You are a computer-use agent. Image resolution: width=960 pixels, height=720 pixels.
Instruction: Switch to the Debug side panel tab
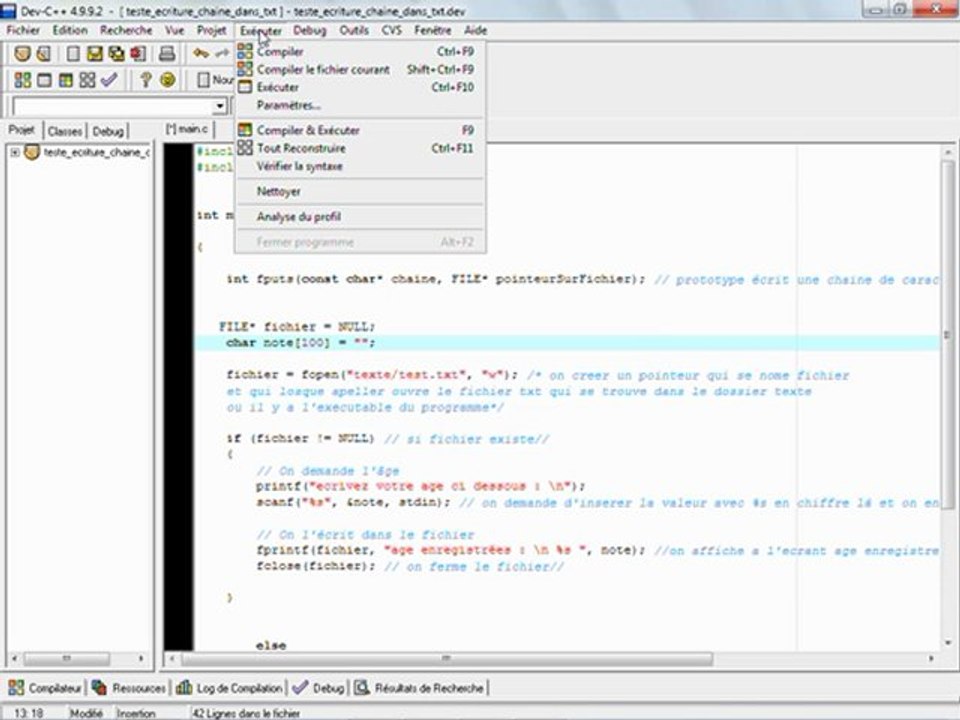(108, 131)
